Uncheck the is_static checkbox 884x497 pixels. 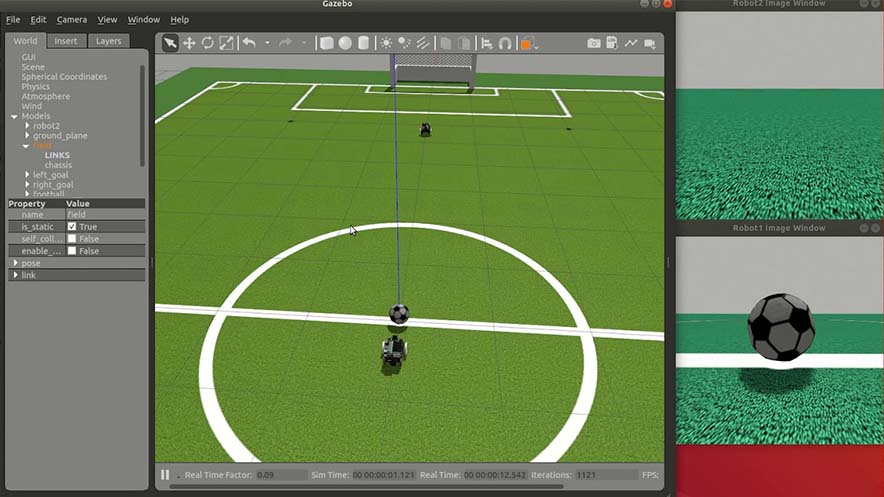(x=72, y=227)
